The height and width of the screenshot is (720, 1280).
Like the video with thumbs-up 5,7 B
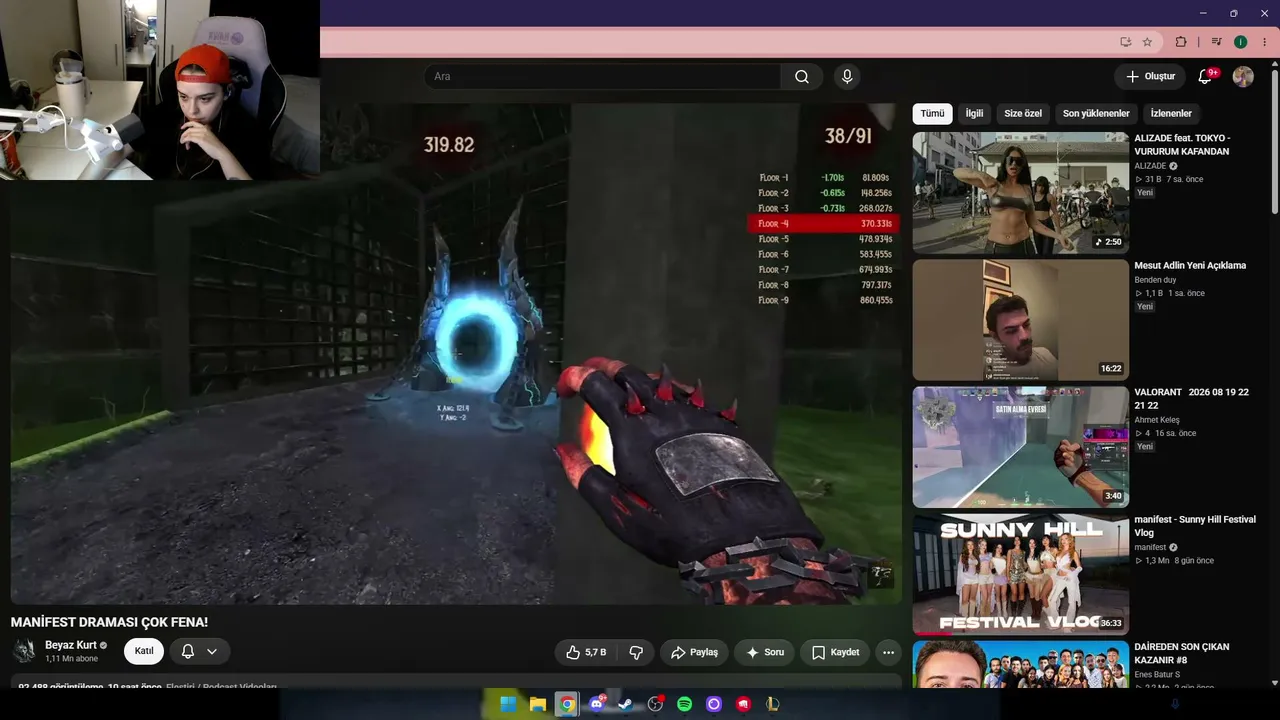click(x=587, y=652)
